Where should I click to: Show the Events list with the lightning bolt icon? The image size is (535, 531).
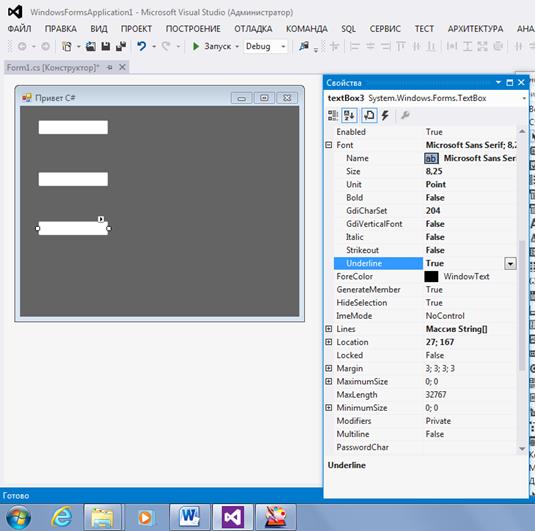(x=385, y=116)
